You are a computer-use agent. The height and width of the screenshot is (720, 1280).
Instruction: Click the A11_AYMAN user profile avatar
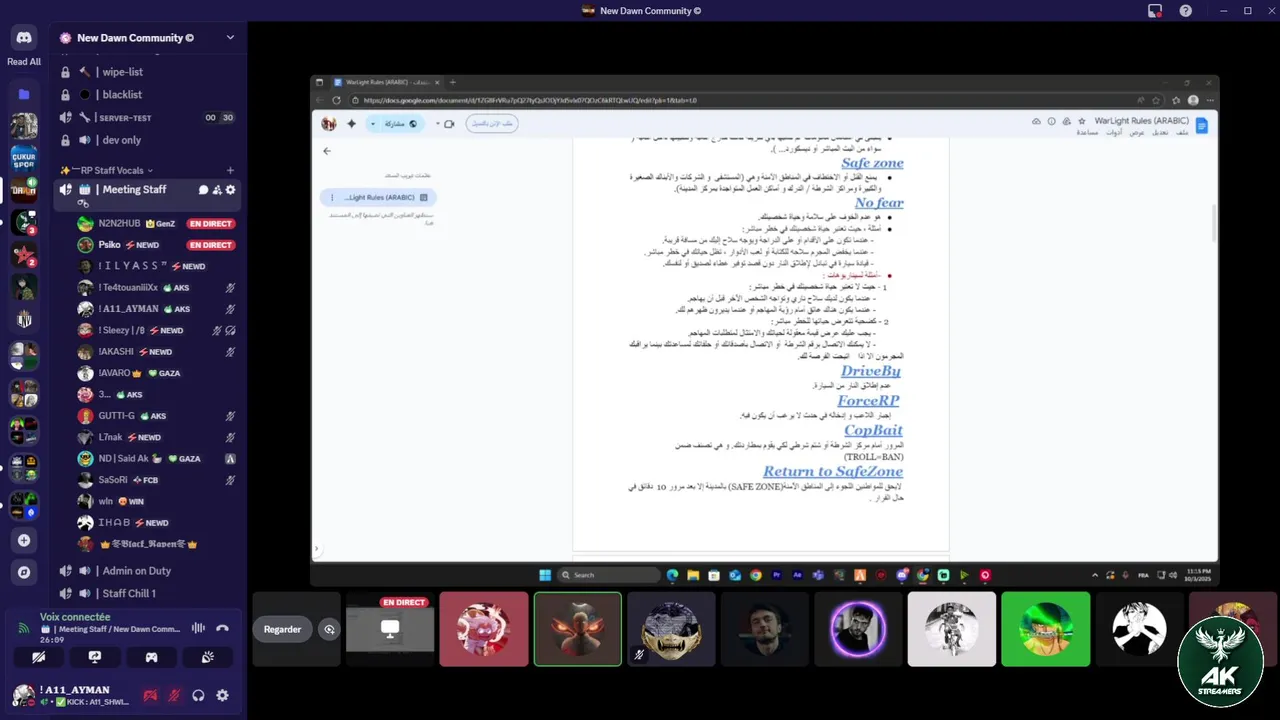tap(23, 695)
